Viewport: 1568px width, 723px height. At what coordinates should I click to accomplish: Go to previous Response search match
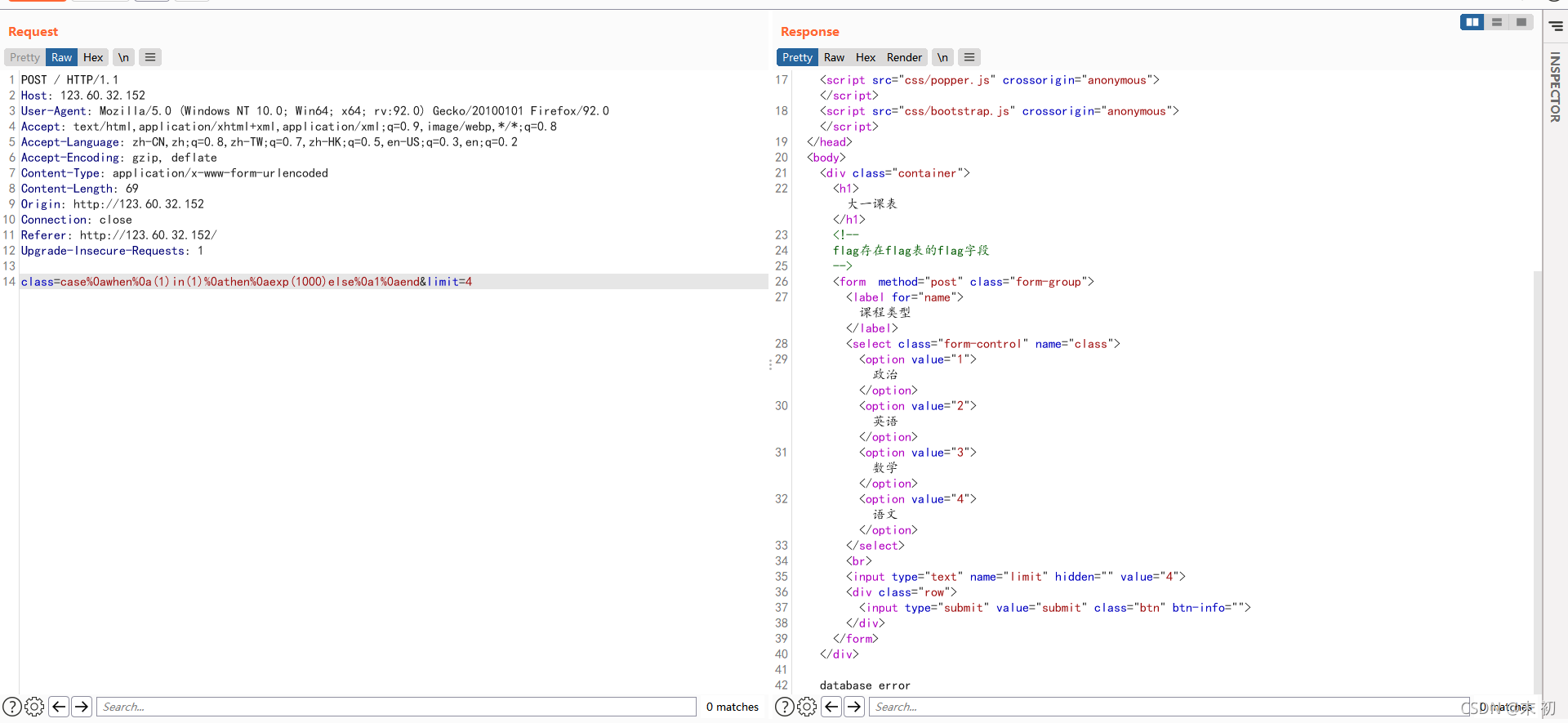coord(831,707)
